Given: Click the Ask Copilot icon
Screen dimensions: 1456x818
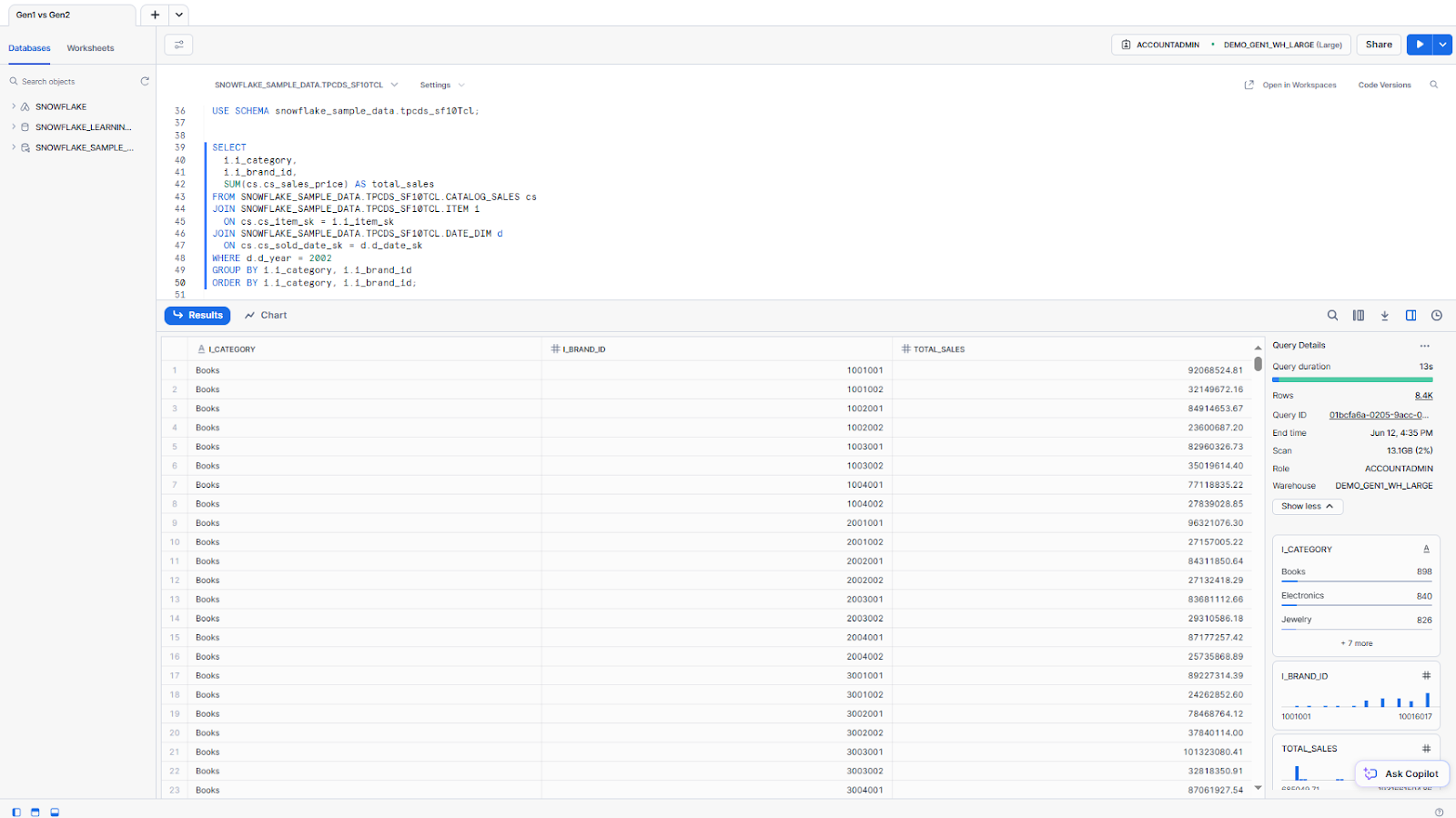Looking at the screenshot, I should (1370, 773).
